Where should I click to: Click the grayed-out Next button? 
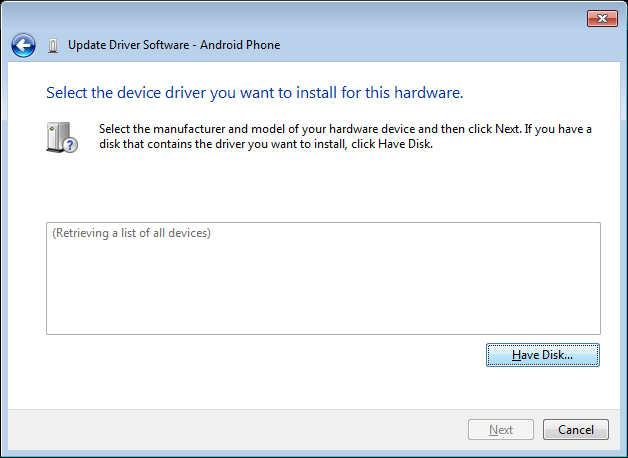[x=501, y=430]
